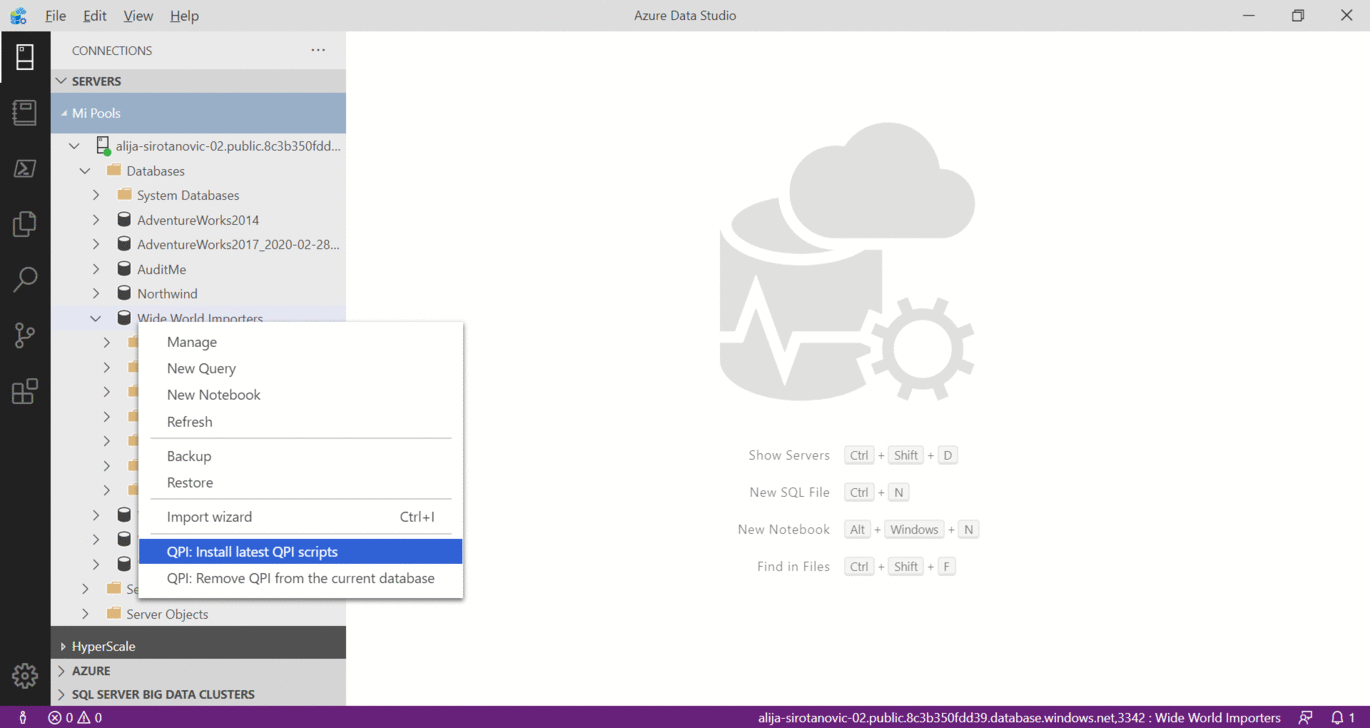Open the Manage gear icon

pyautogui.click(x=25, y=676)
